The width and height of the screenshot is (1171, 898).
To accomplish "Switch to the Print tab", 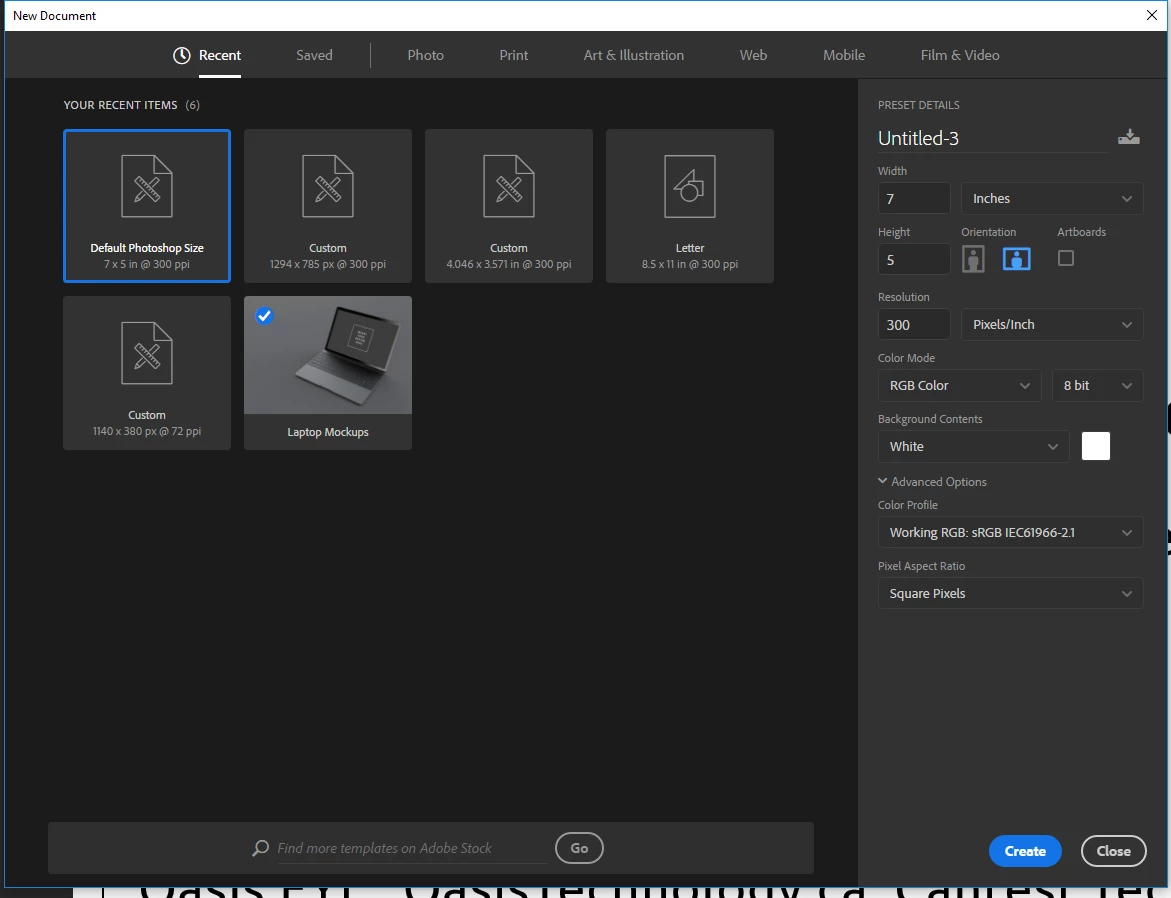I will coord(514,55).
